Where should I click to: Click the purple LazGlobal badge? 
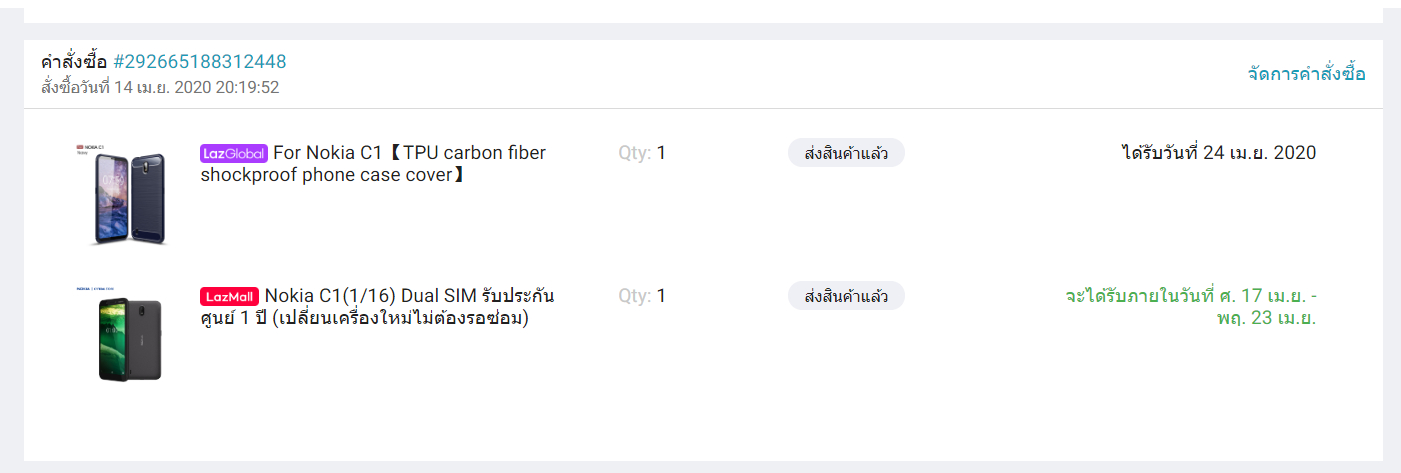click(234, 154)
